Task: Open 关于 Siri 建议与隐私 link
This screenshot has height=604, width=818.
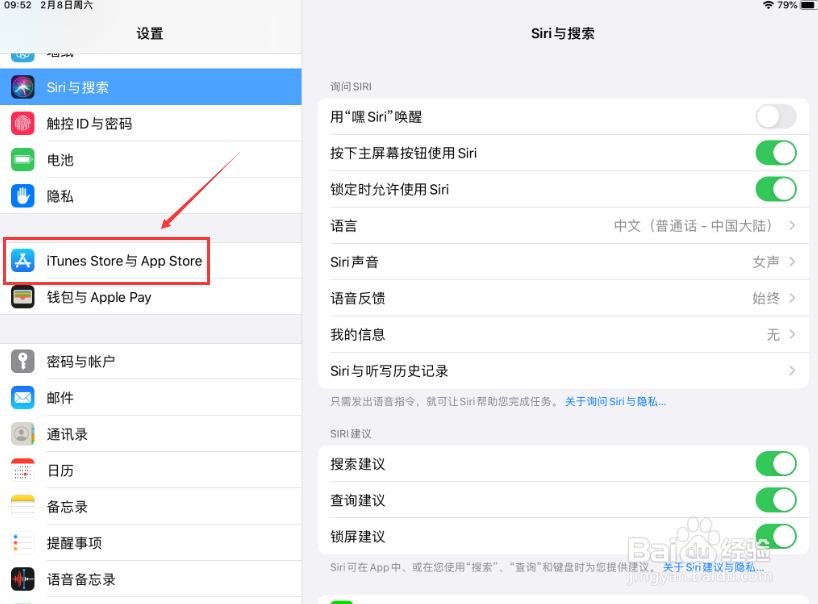Action: tap(713, 567)
